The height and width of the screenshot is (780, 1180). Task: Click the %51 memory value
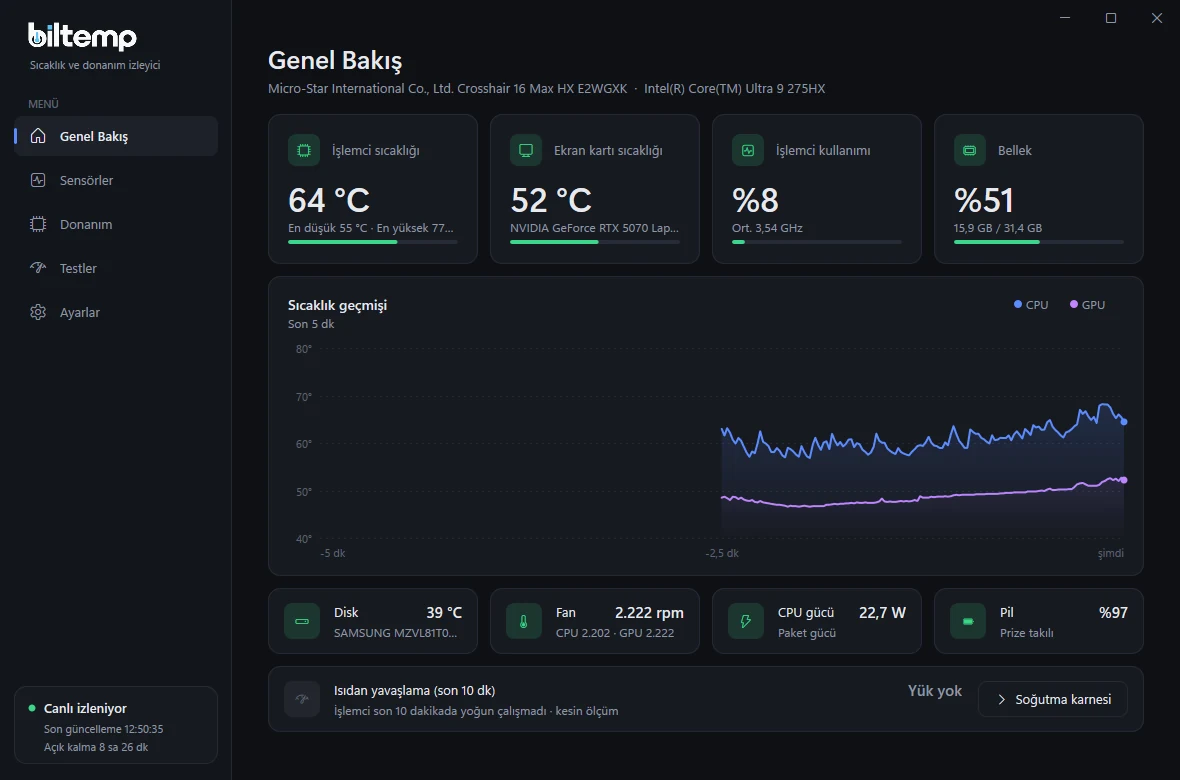pyautogui.click(x=984, y=200)
